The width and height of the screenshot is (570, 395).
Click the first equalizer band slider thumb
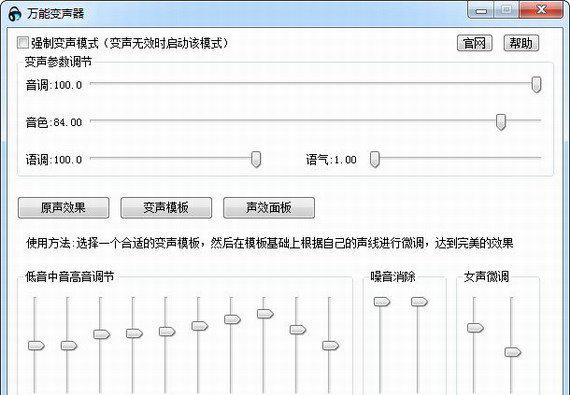click(x=36, y=345)
